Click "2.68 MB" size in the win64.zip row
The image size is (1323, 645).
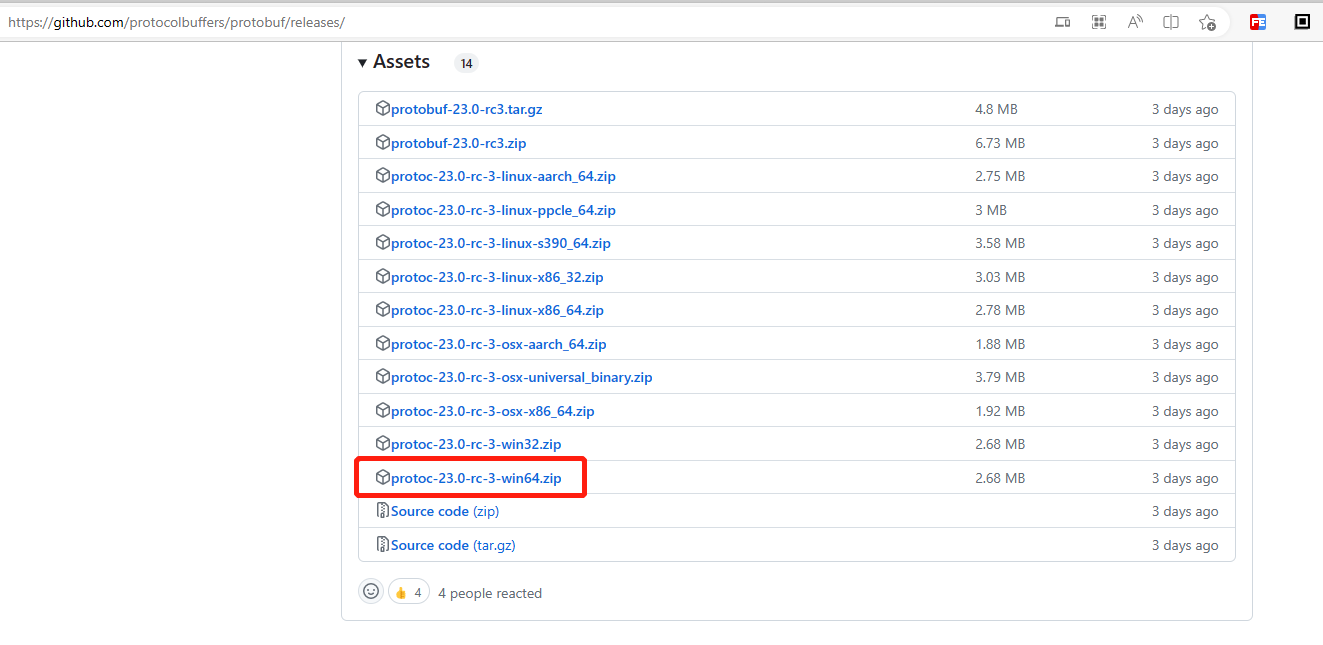1000,478
